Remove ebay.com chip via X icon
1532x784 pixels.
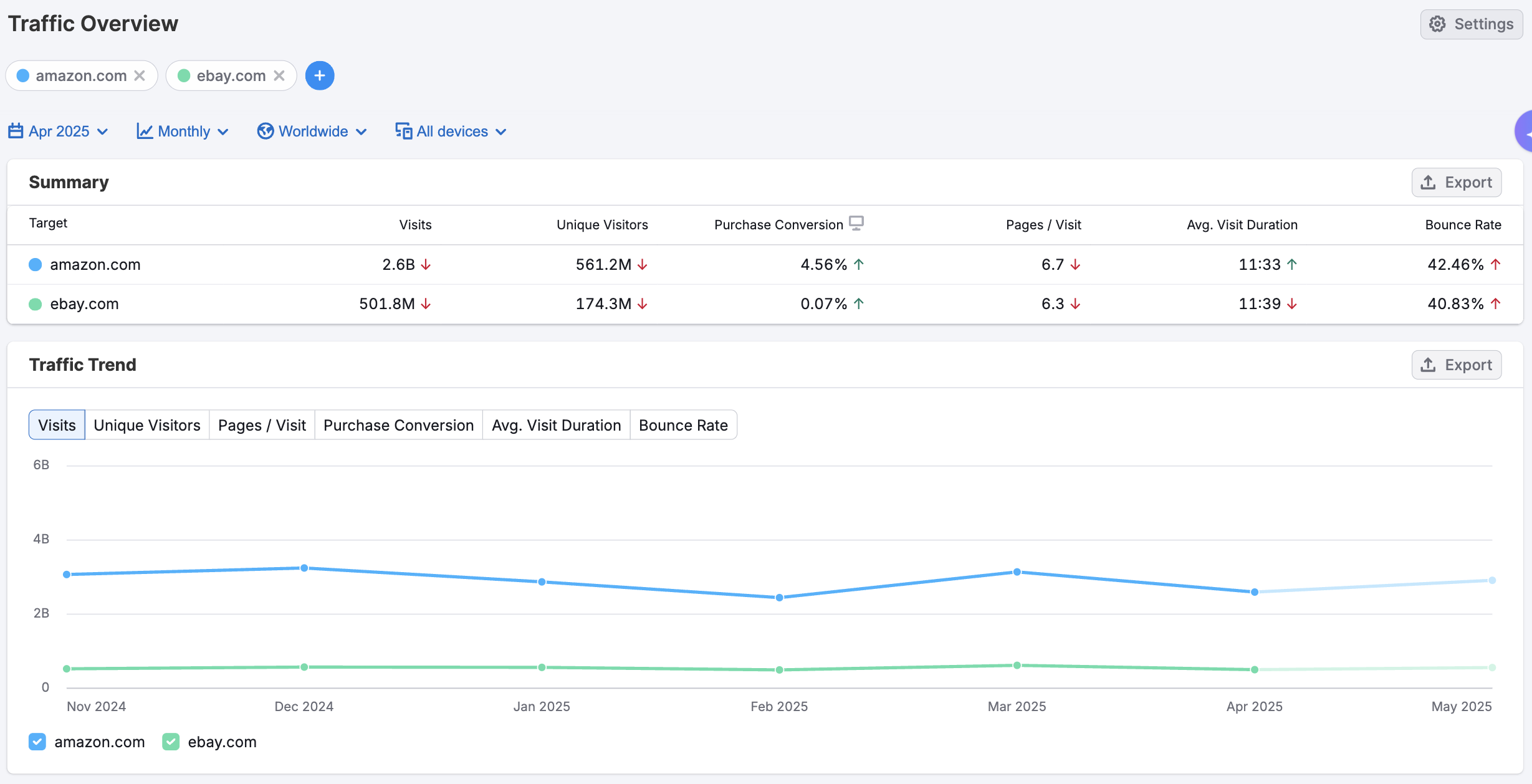tap(279, 75)
